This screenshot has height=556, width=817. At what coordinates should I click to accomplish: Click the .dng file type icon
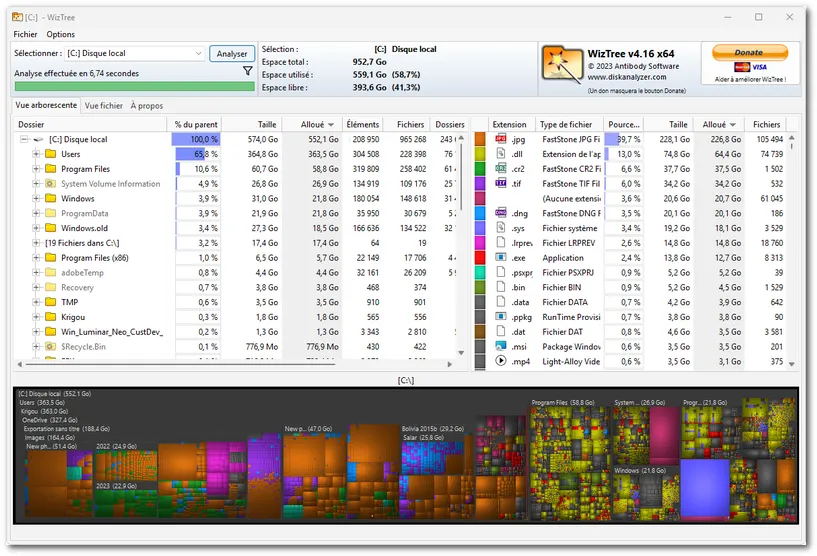(x=501, y=213)
